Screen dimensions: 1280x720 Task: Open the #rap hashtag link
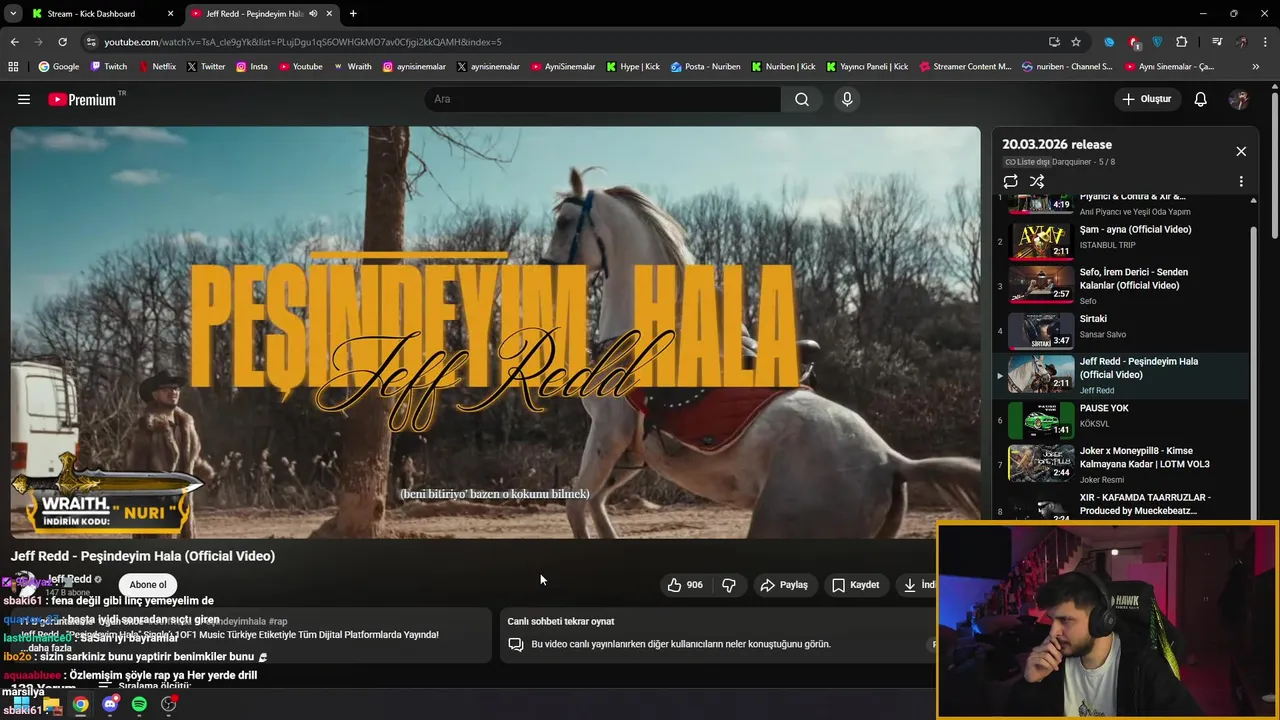278,621
